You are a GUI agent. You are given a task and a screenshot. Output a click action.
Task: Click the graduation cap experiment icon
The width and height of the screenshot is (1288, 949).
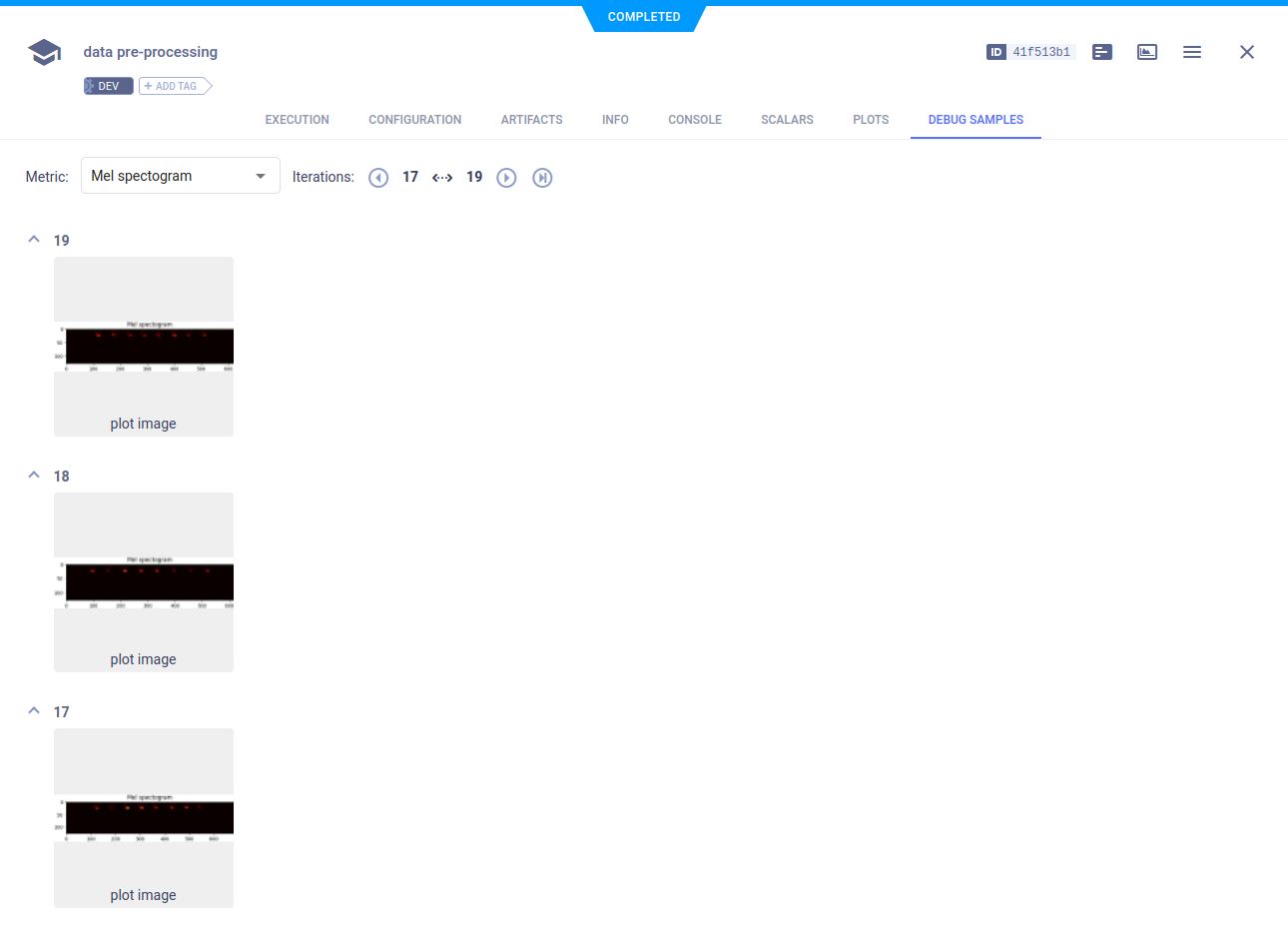click(x=44, y=52)
